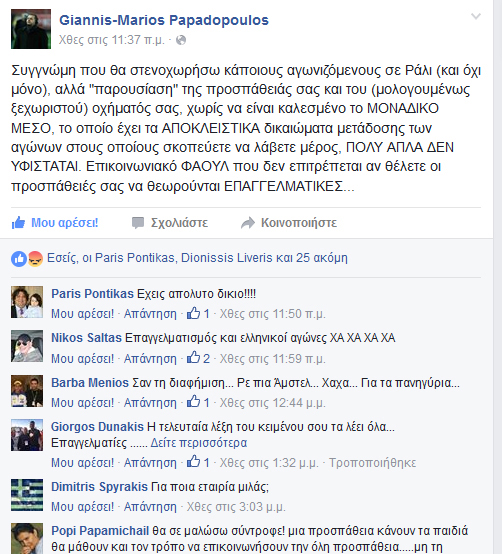502x554 pixels.
Task: Toggle Μου αρέσει! on Dimitris Spyrakis comment
Action: [x=82, y=507]
